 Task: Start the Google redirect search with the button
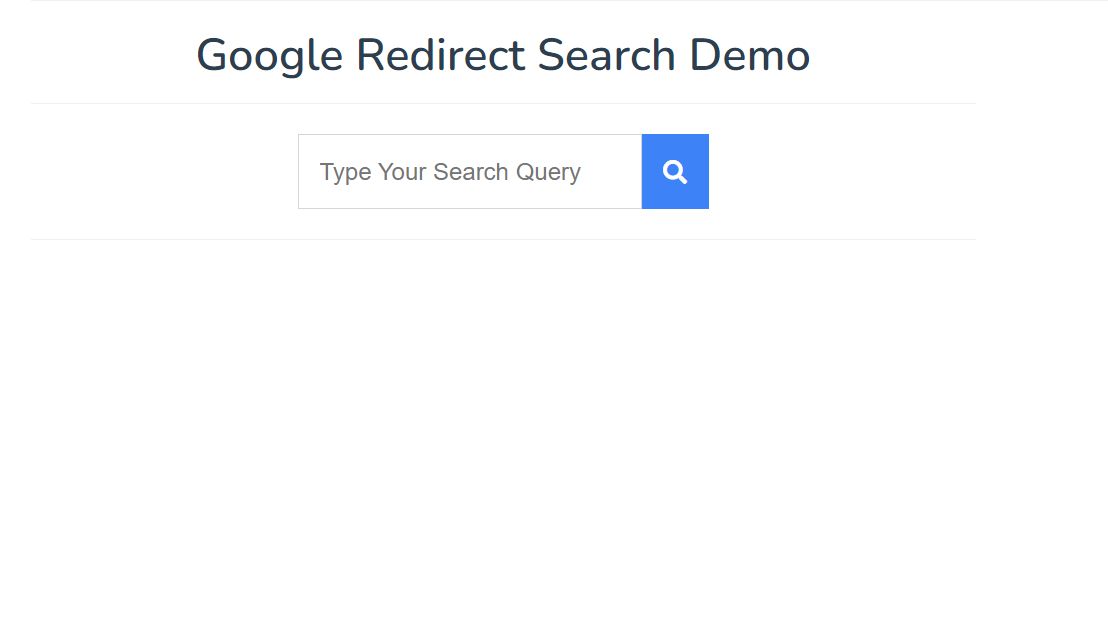675,172
